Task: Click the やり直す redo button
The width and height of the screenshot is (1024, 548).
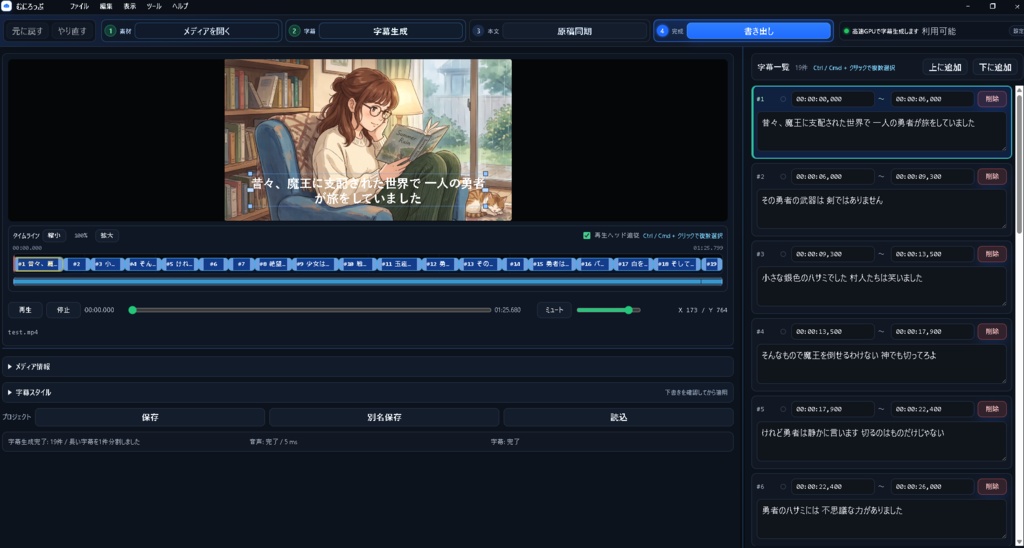Action: click(72, 31)
